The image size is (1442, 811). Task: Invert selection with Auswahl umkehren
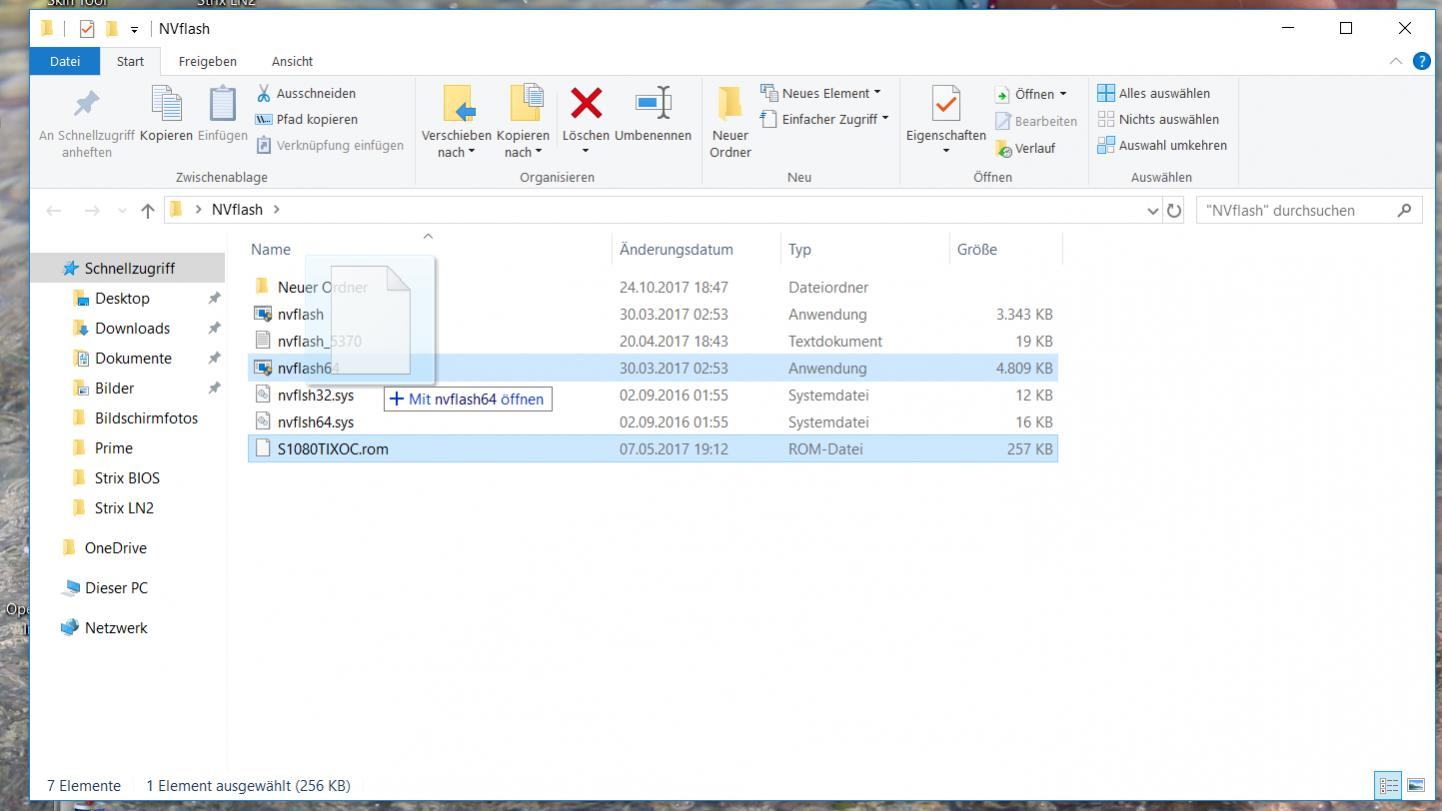tap(1162, 145)
